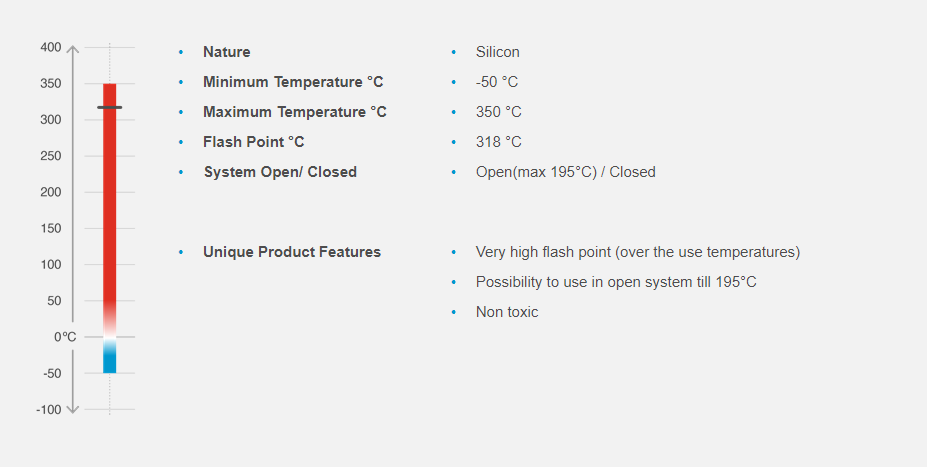Click the red section of the thermometer bar
Image resolution: width=927 pixels, height=467 pixels.
pyautogui.click(x=110, y=200)
